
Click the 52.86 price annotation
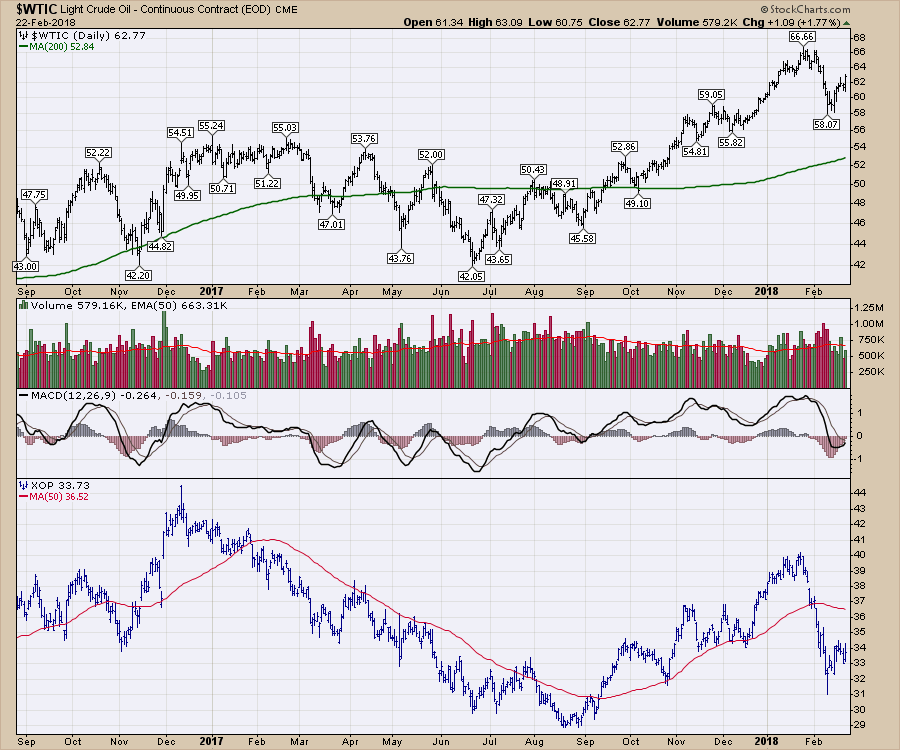coord(623,147)
